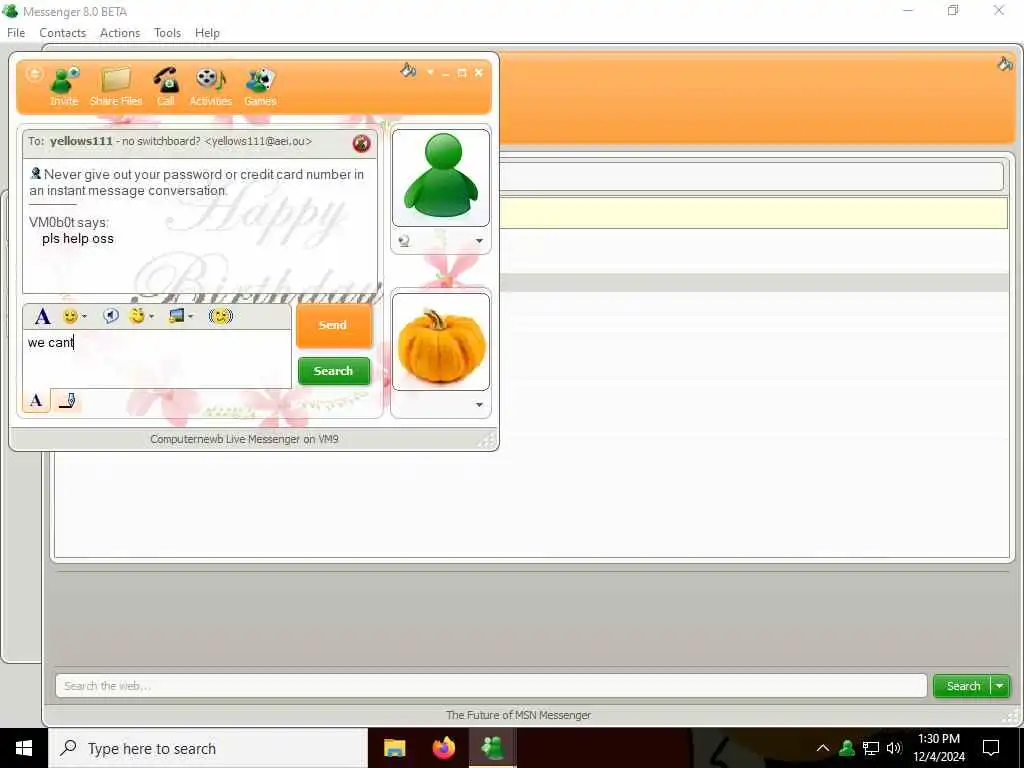Open Share Files folder icon

(x=116, y=86)
